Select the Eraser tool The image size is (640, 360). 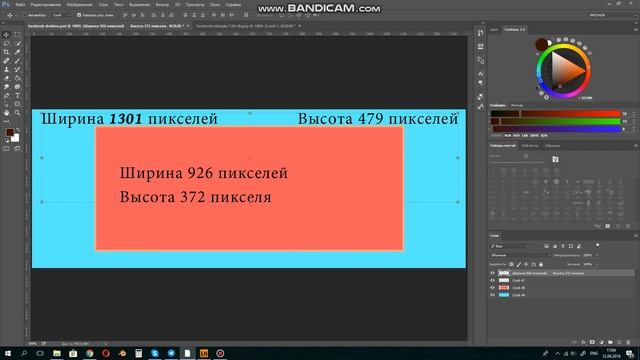pos(6,78)
